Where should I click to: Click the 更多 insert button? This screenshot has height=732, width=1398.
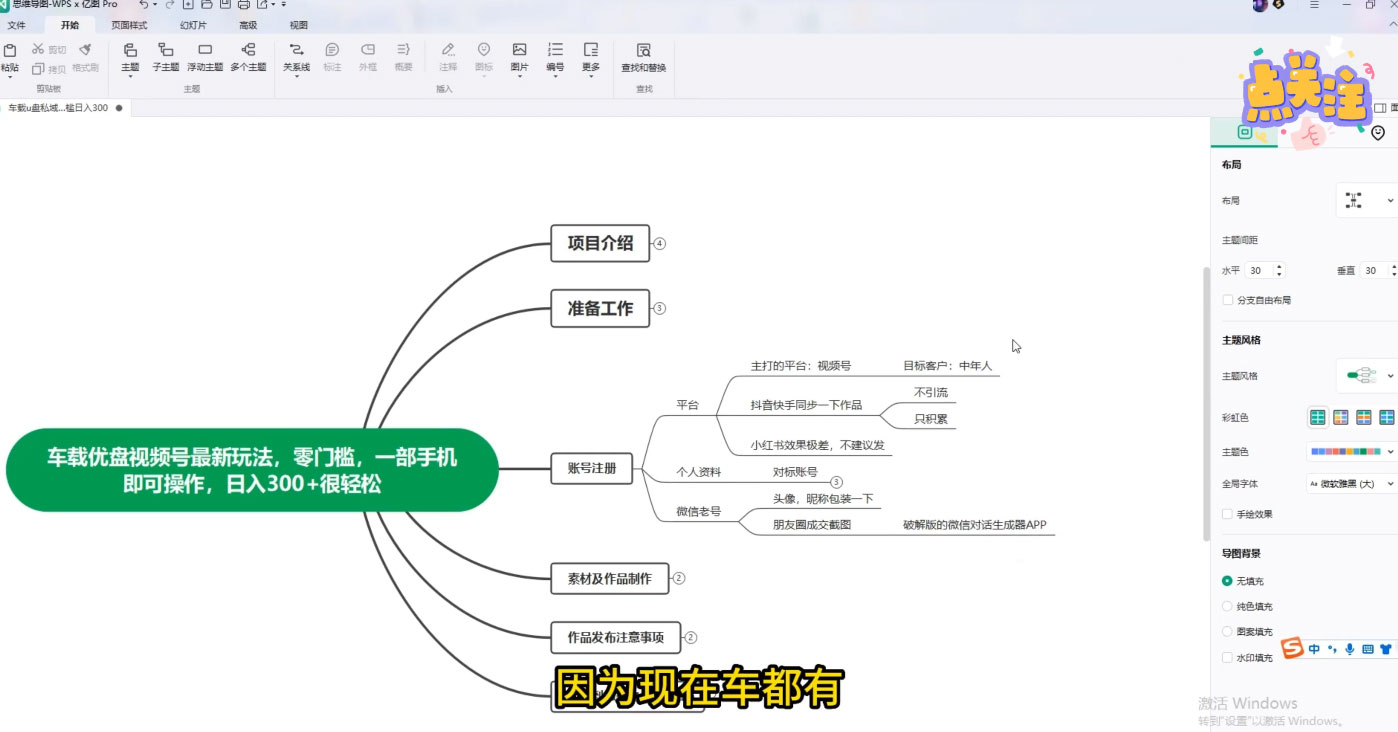coord(590,55)
